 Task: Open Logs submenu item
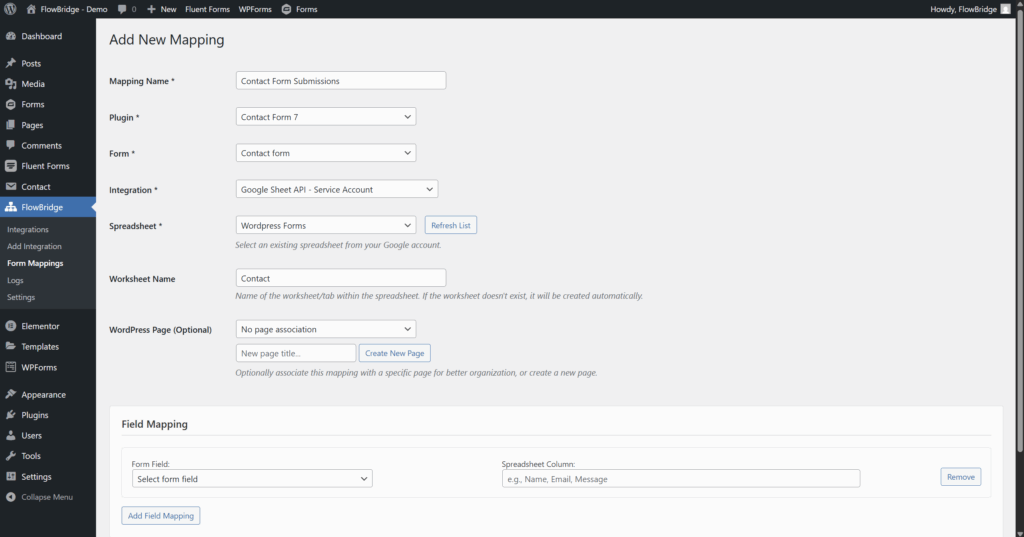click(x=15, y=280)
